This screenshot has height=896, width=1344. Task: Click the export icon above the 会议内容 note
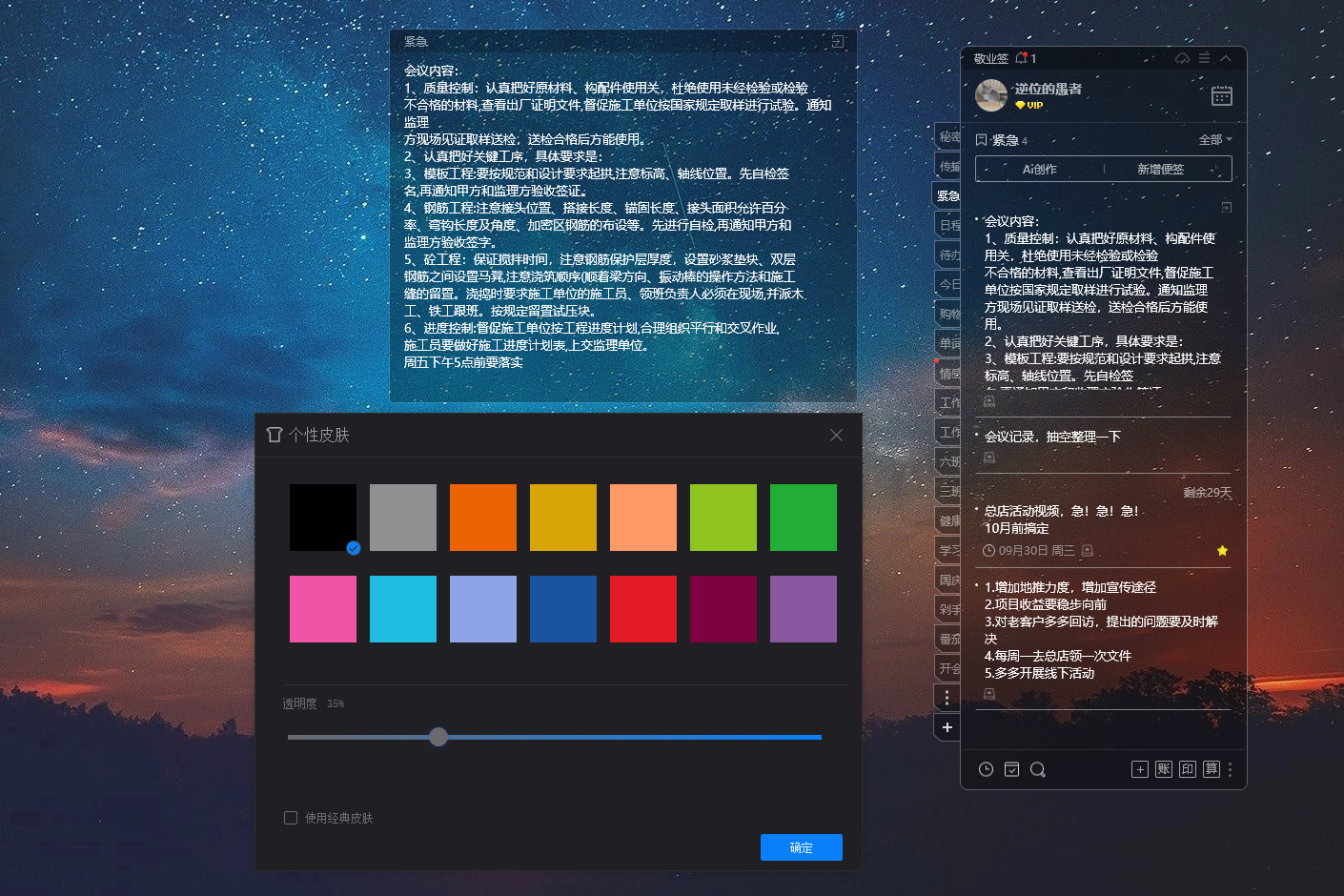1226,207
